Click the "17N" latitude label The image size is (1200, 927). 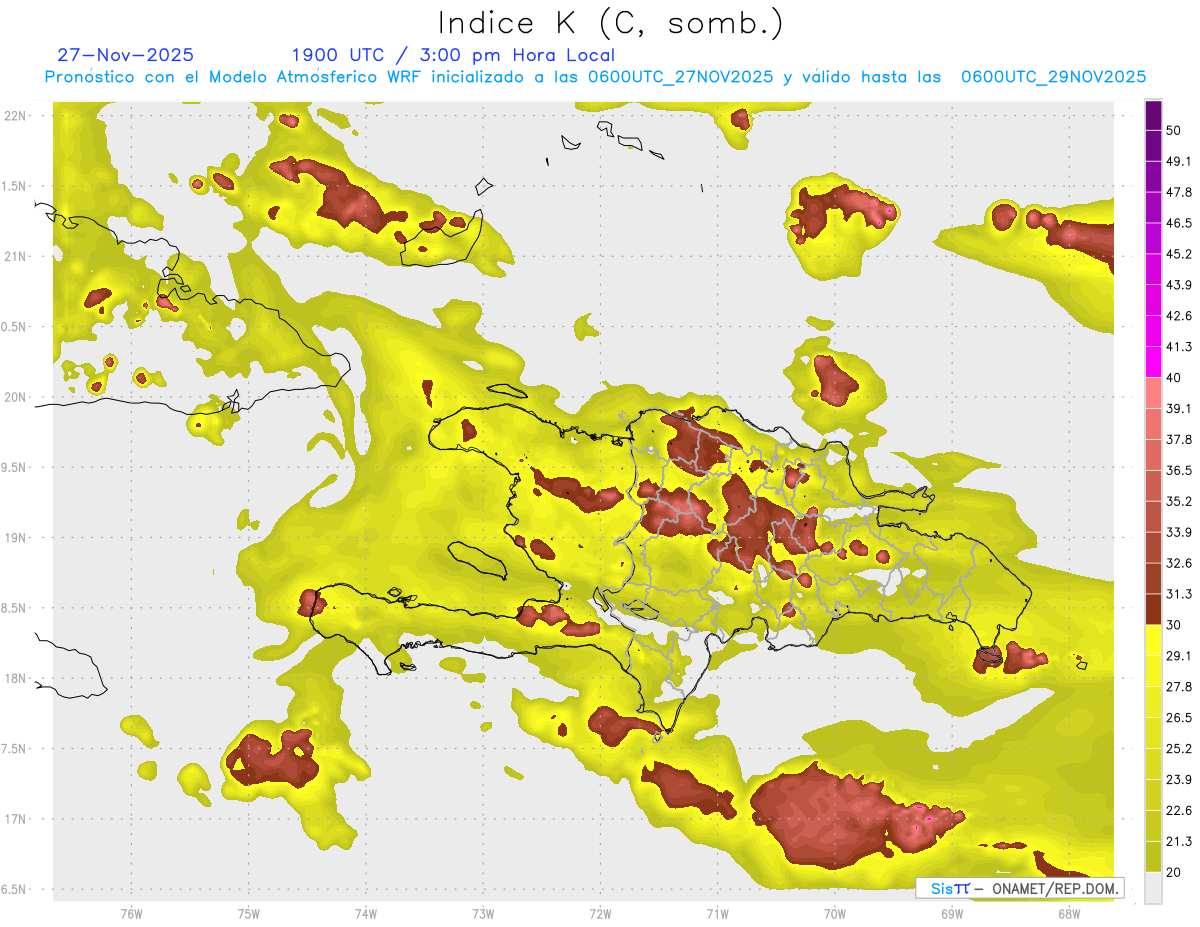pos(15,819)
